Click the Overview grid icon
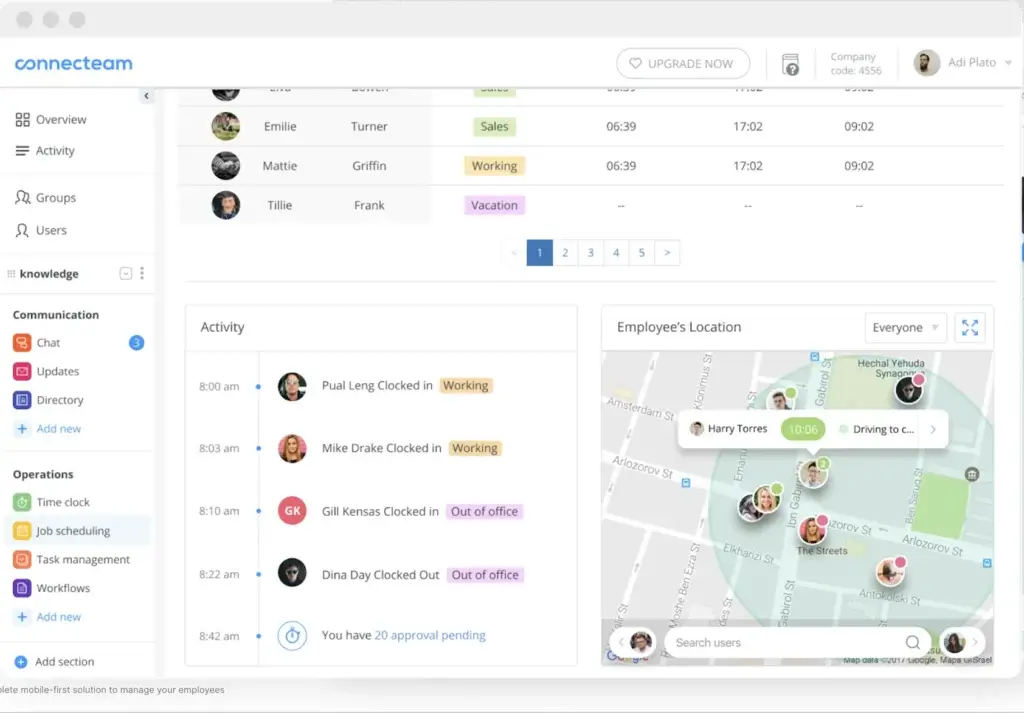 22,119
